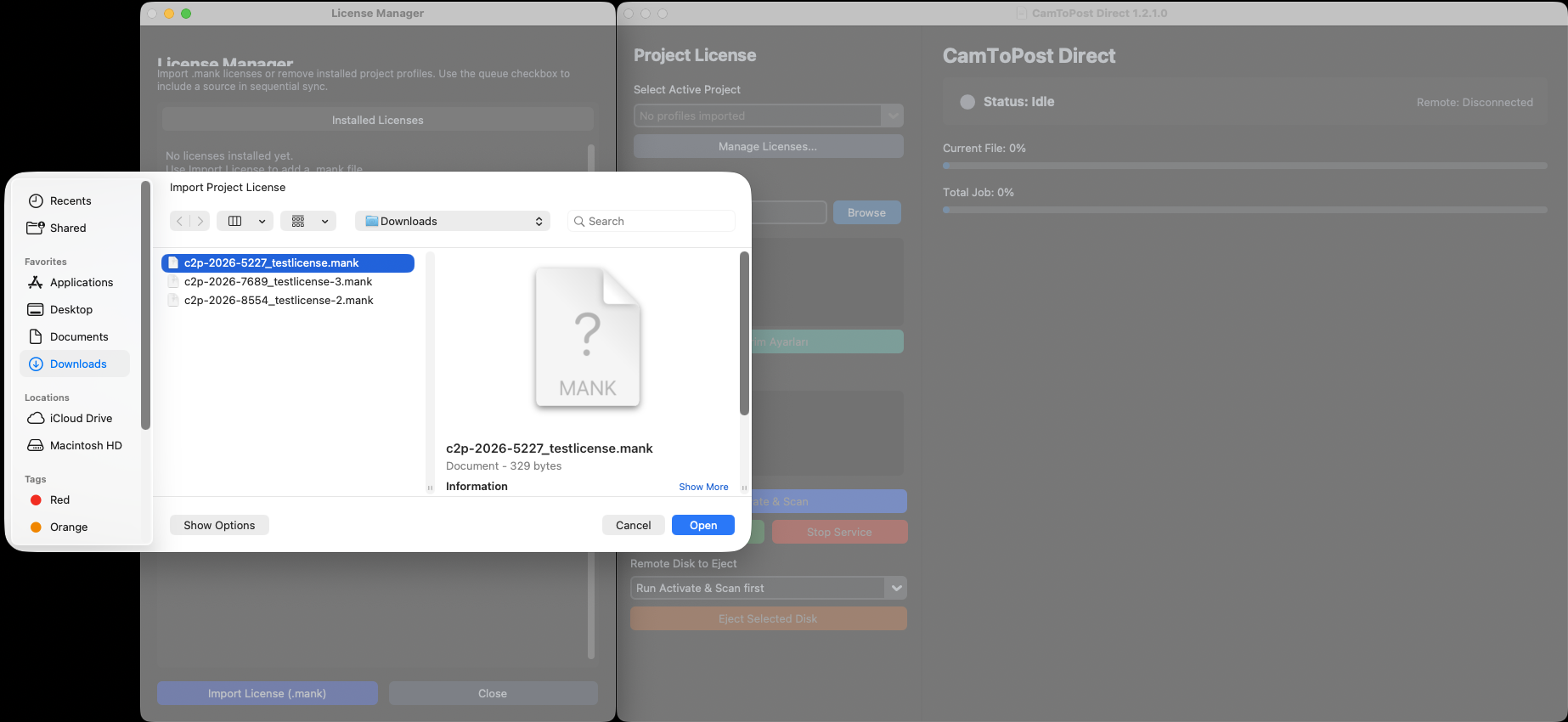Open the Downloads location popup

(453, 221)
